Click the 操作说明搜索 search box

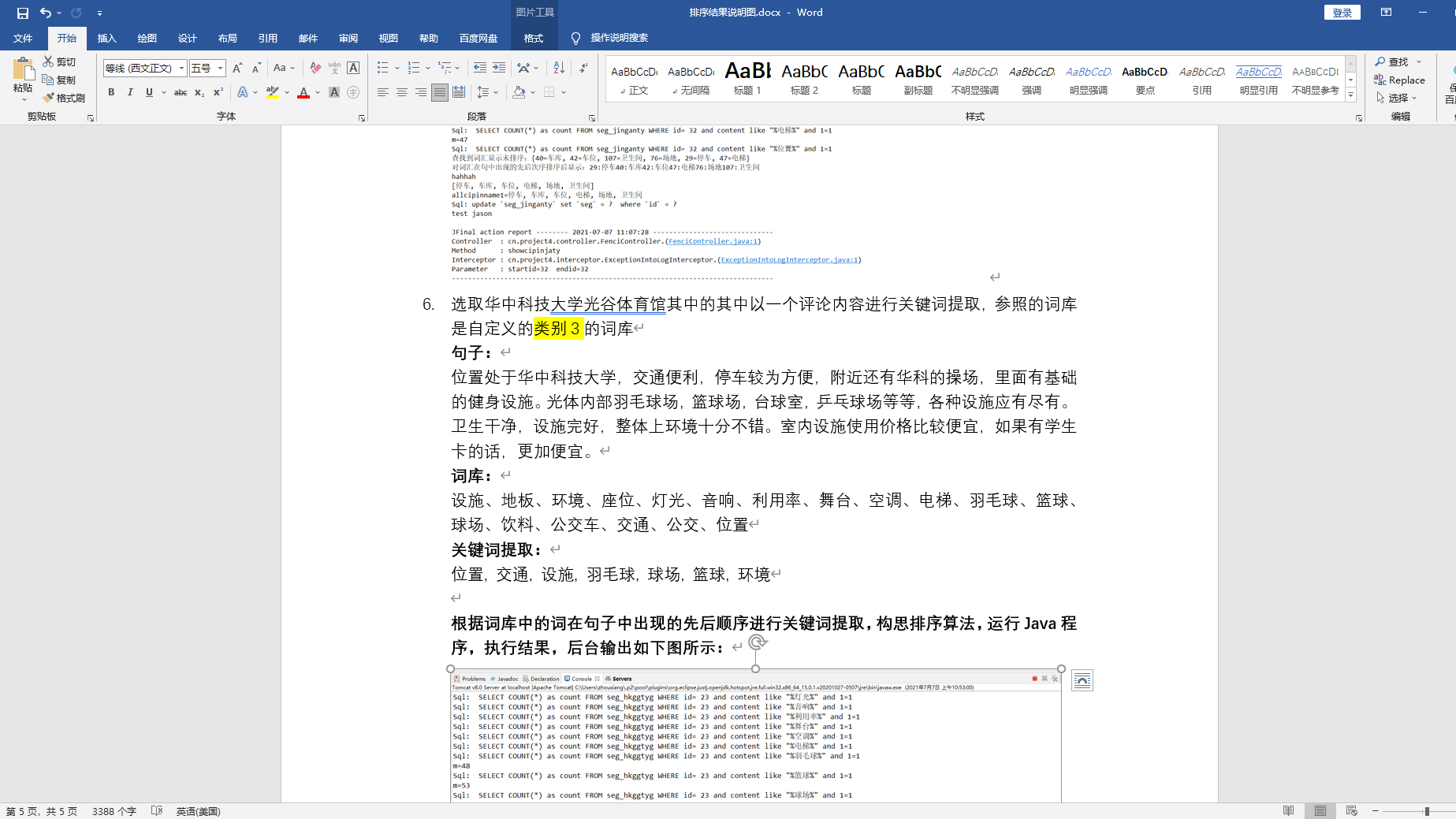click(619, 38)
